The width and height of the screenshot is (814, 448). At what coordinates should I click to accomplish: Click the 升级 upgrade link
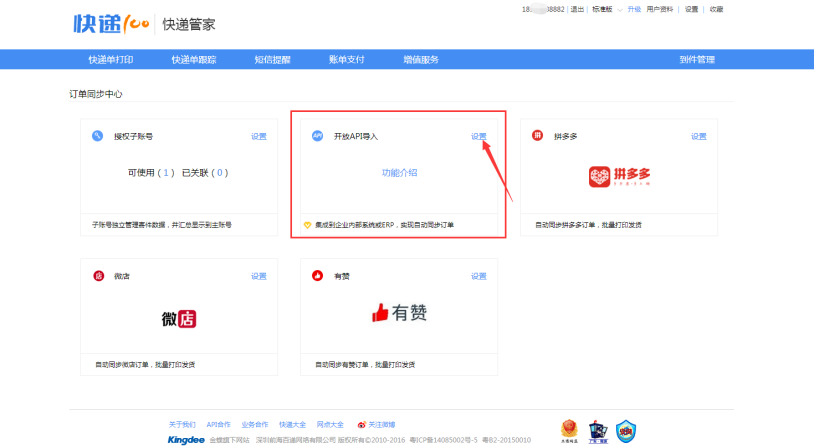tap(634, 9)
